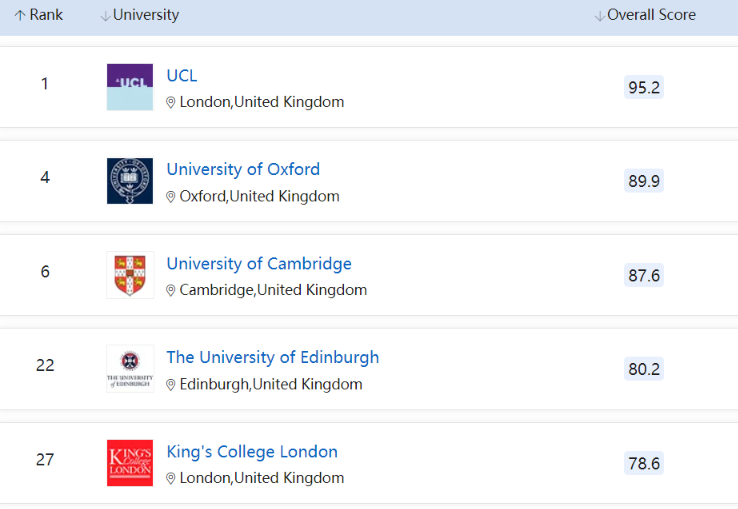Open The University of Edinburgh link
The height and width of the screenshot is (509, 738).
pos(273,357)
